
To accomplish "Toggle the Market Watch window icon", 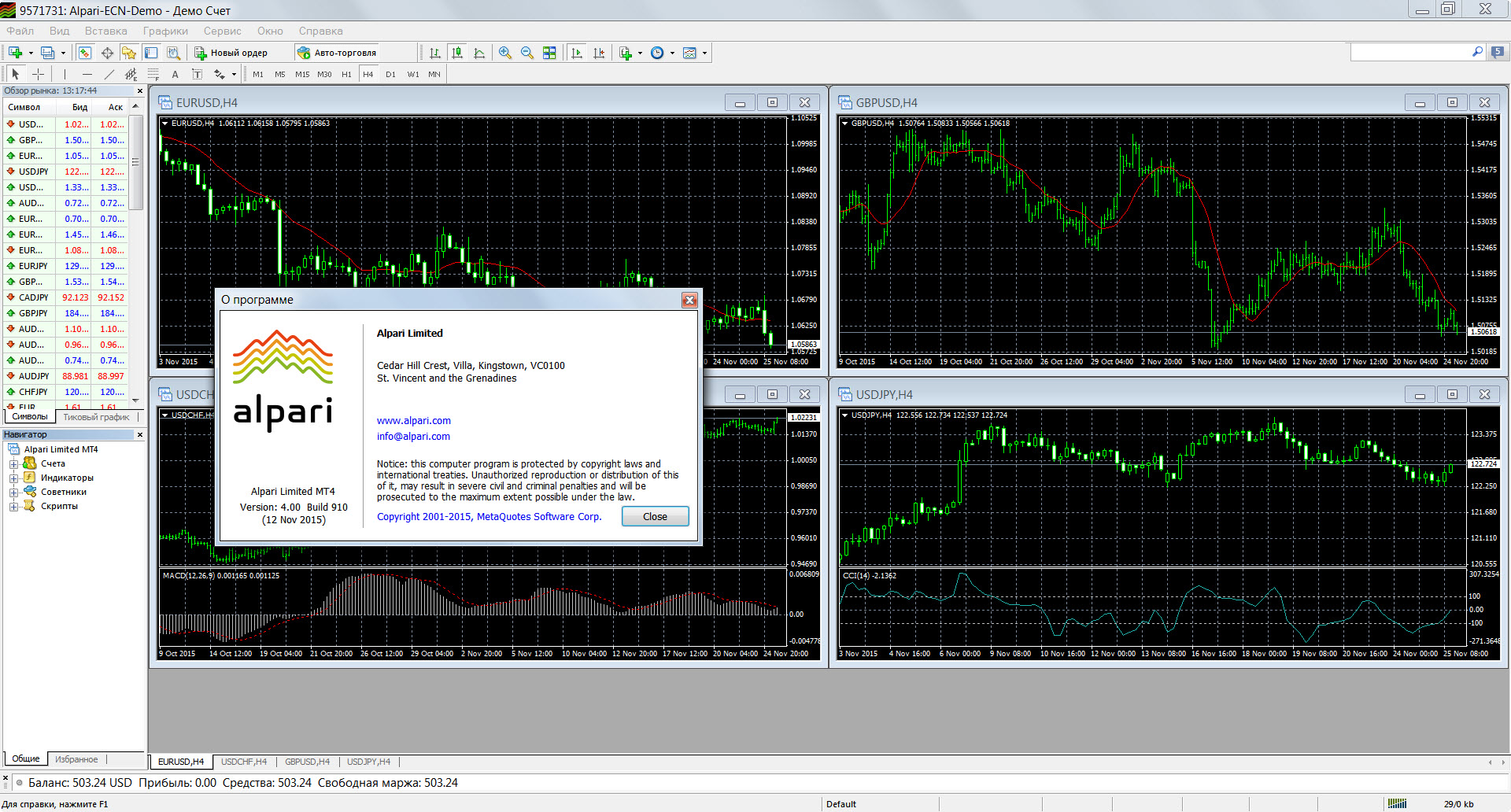I will click(x=85, y=53).
